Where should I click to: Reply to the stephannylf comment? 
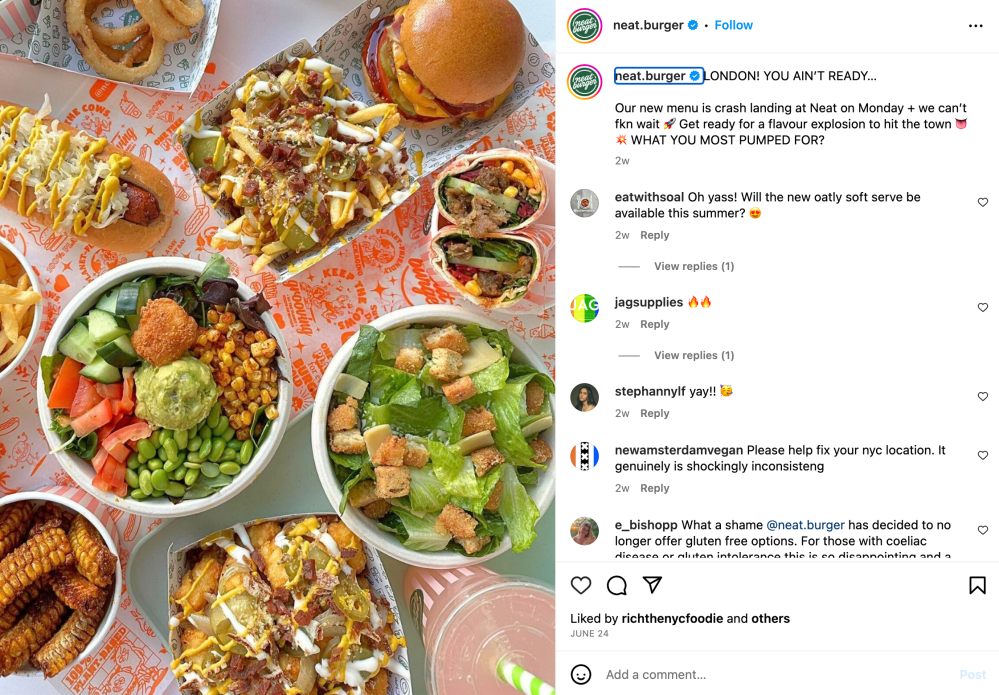654,413
